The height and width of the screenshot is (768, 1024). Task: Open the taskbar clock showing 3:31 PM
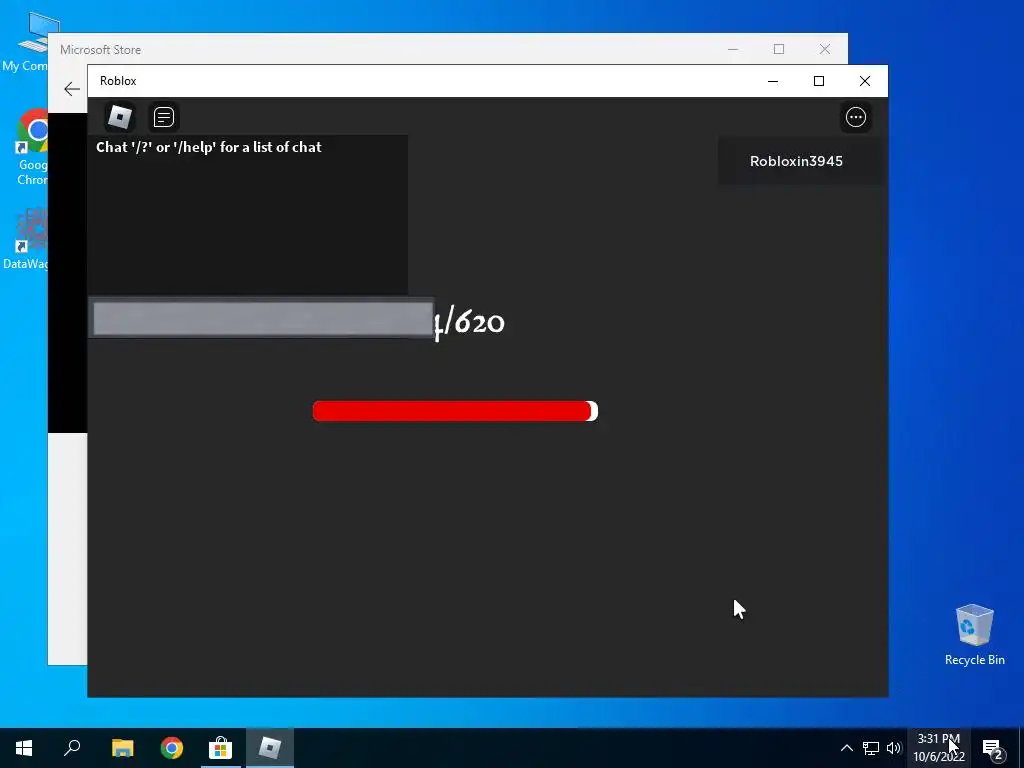coord(938,748)
